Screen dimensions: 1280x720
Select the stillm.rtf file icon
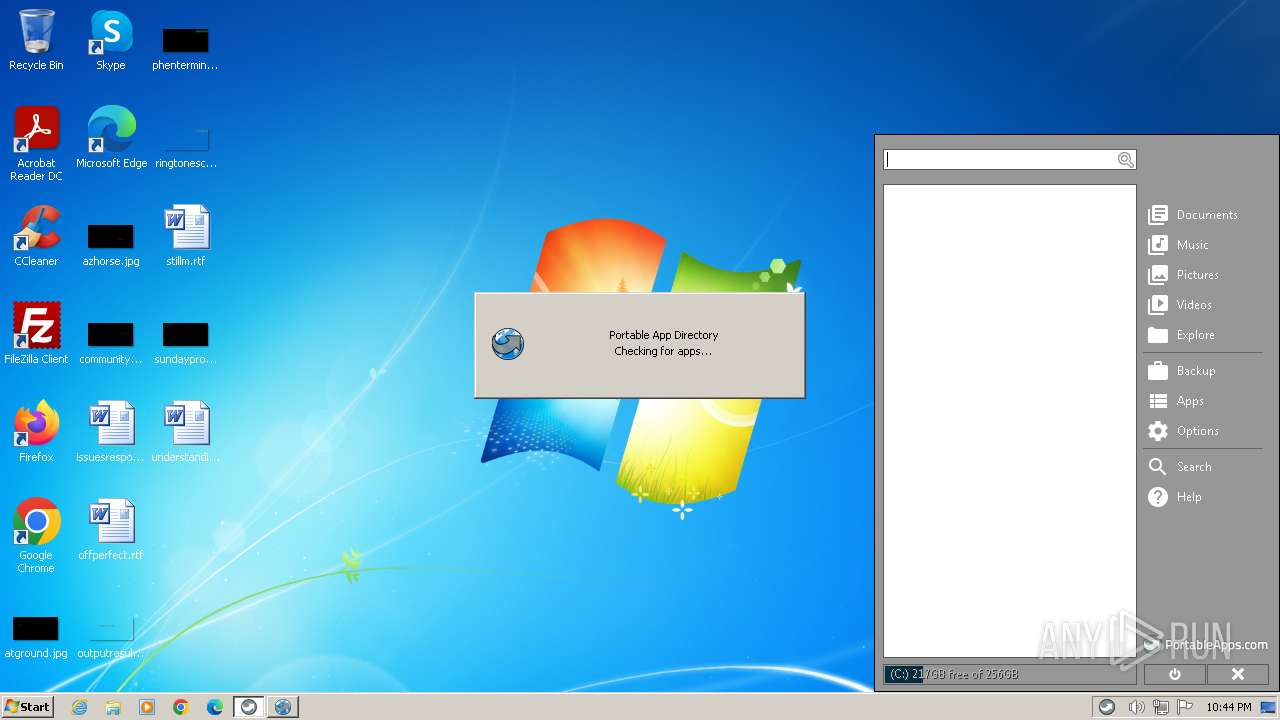pos(186,236)
